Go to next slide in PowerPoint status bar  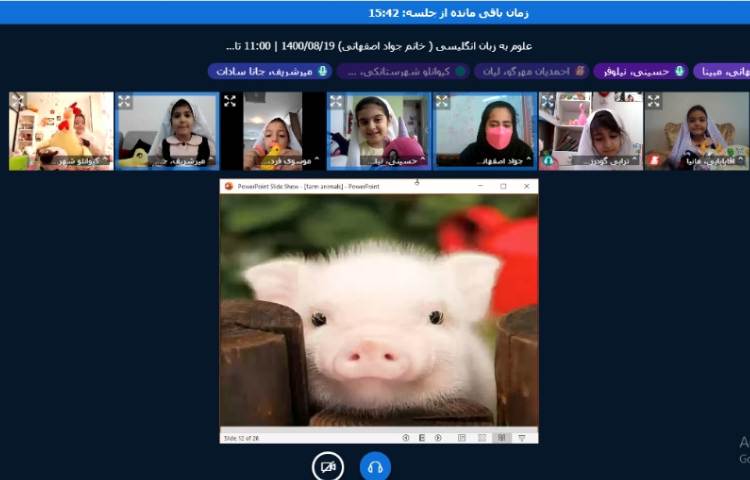pyautogui.click(x=438, y=437)
